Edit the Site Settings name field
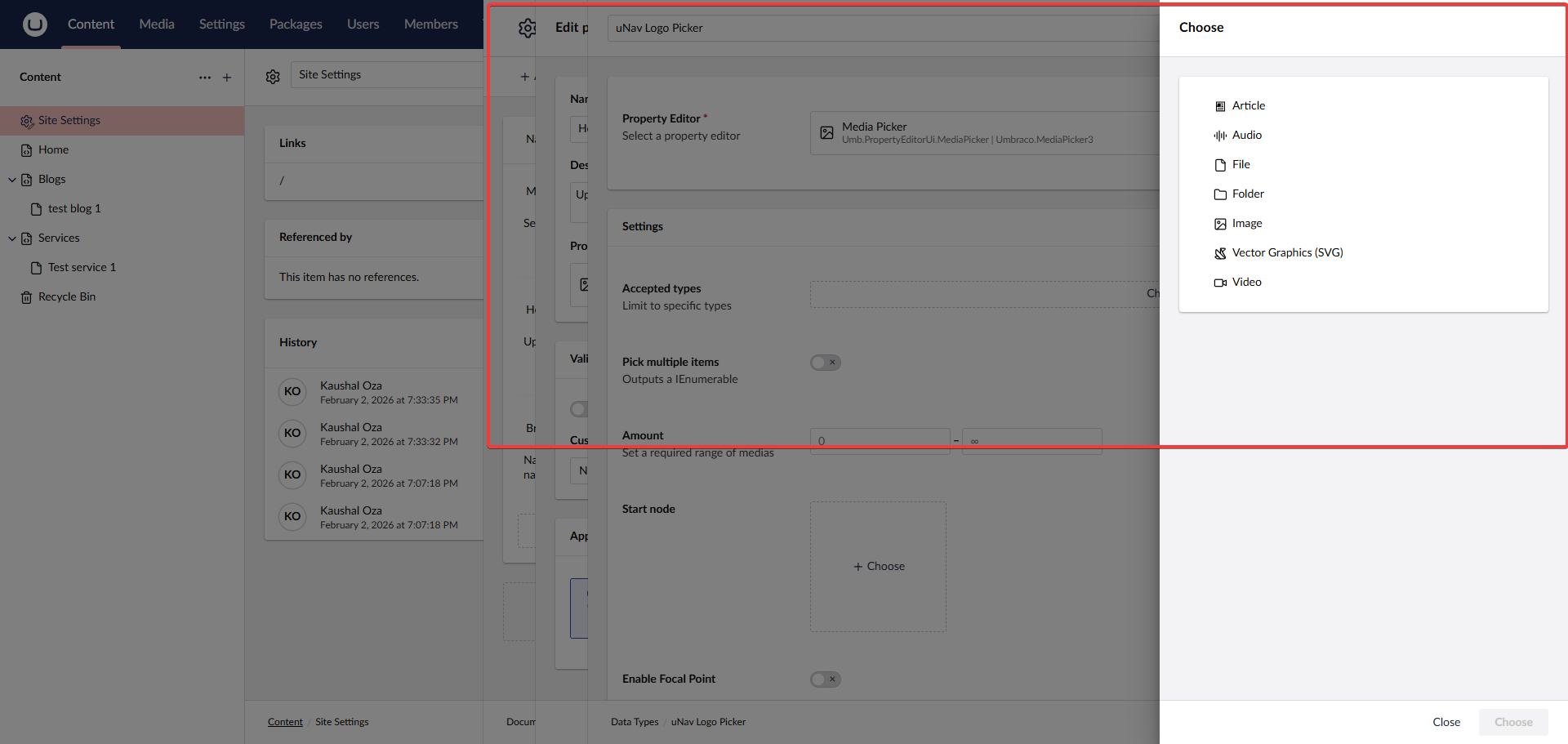 click(x=387, y=75)
